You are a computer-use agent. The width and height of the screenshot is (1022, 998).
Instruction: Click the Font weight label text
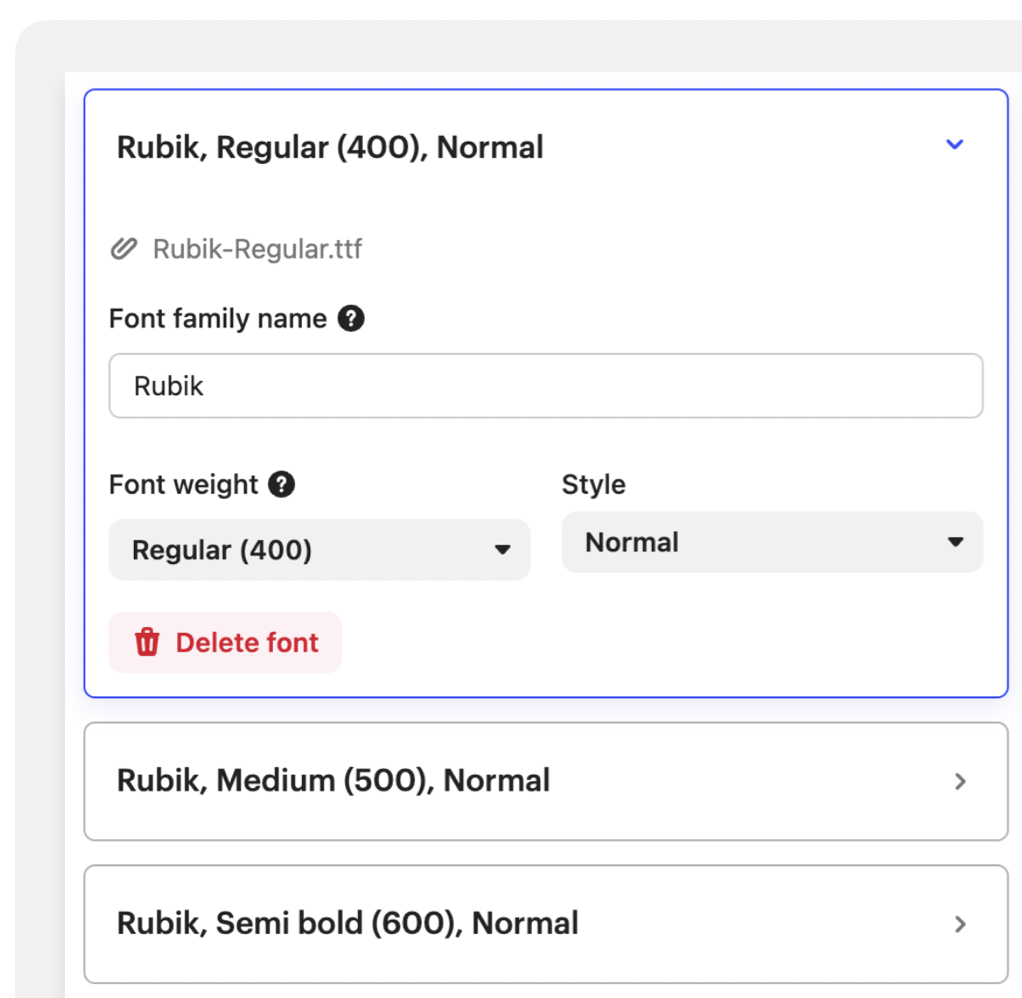pos(184,485)
